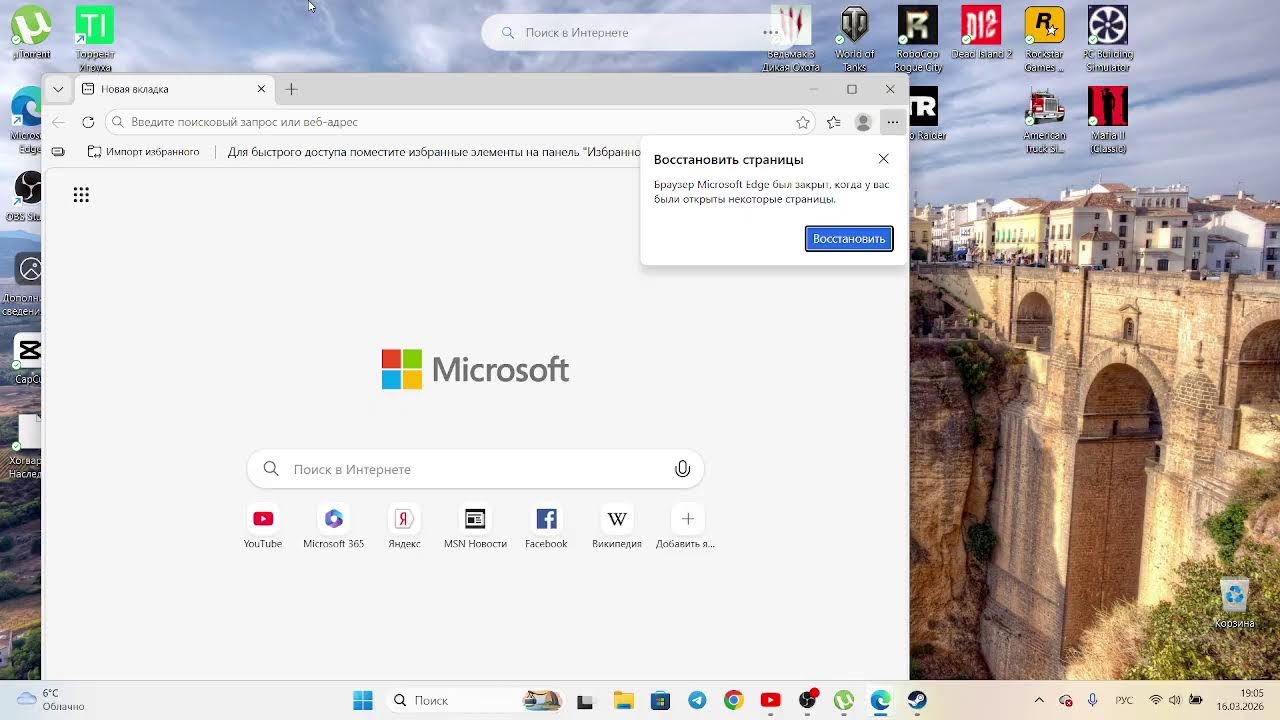Screen dimensions: 1280x720
Task: Start voice search with the microphone icon
Action: coord(682,469)
